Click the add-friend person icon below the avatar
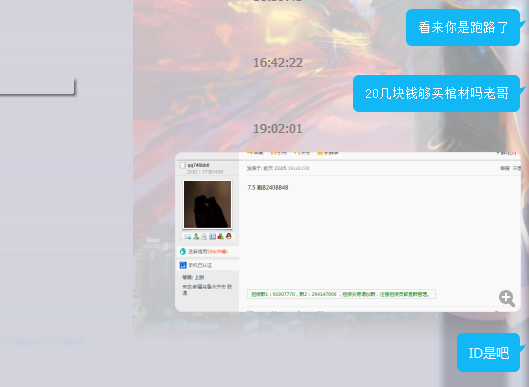 pos(196,236)
